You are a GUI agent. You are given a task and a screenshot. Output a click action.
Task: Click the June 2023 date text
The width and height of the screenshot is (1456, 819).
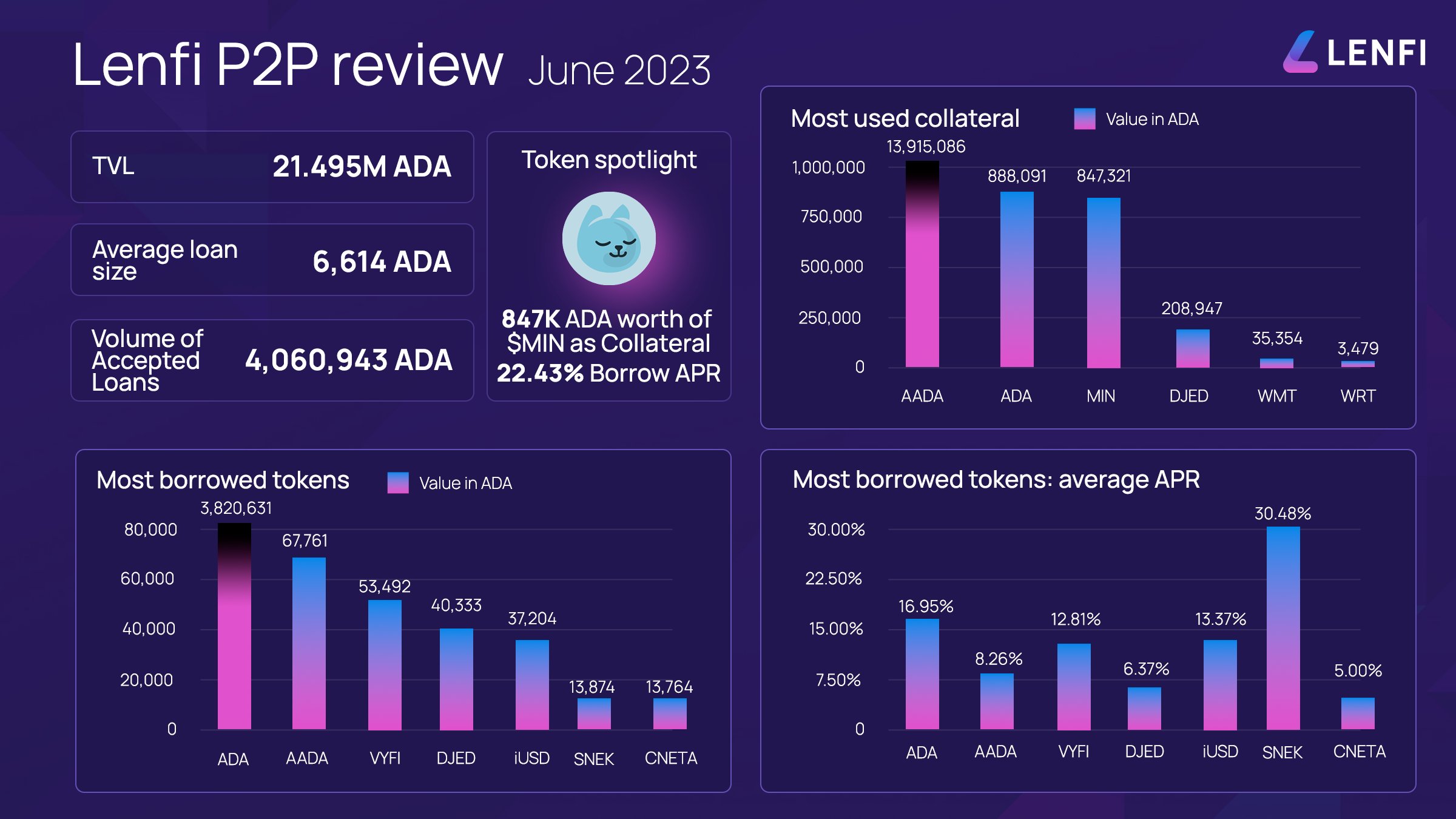pos(619,71)
